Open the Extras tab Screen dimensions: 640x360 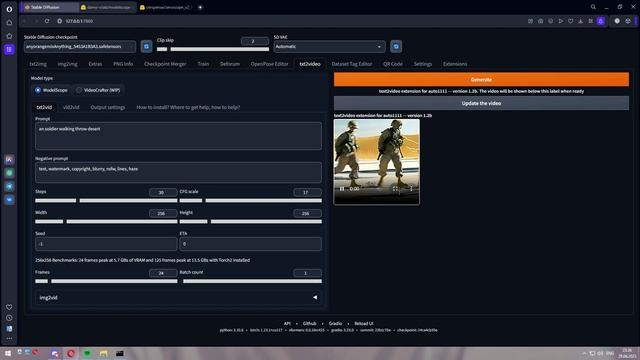[95, 64]
